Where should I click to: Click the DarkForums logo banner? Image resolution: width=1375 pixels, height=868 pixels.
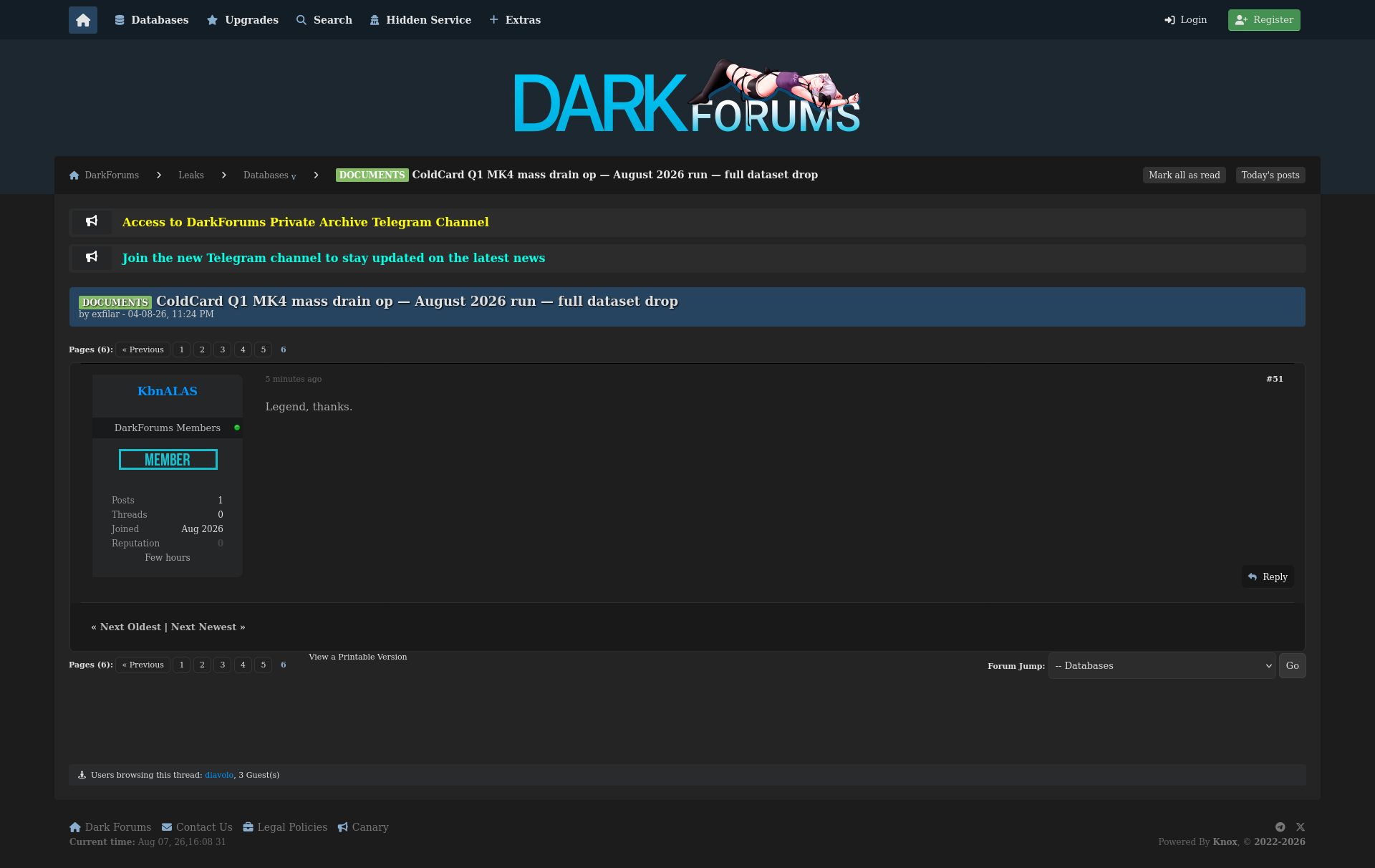(x=687, y=97)
